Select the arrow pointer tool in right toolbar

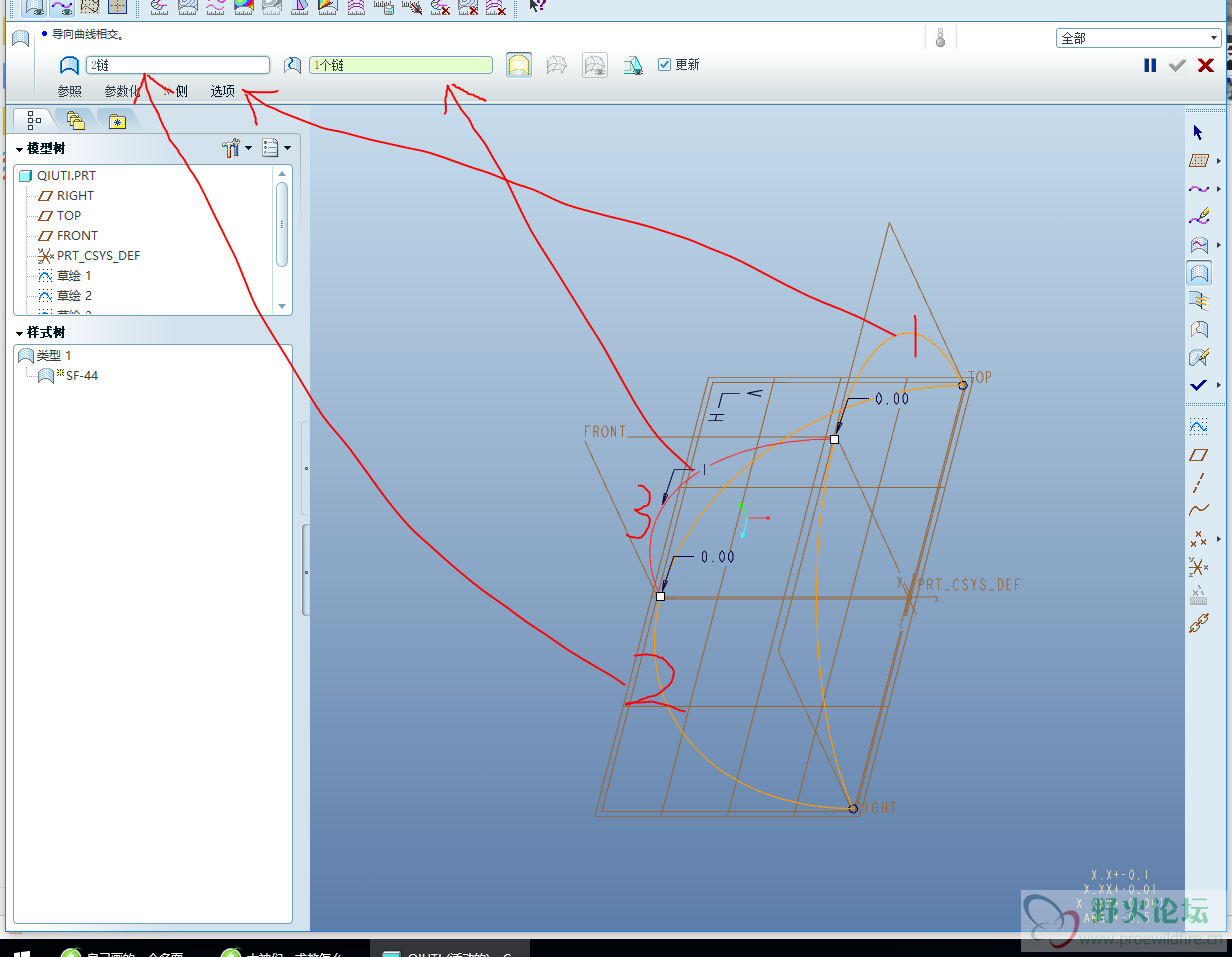pos(1198,132)
